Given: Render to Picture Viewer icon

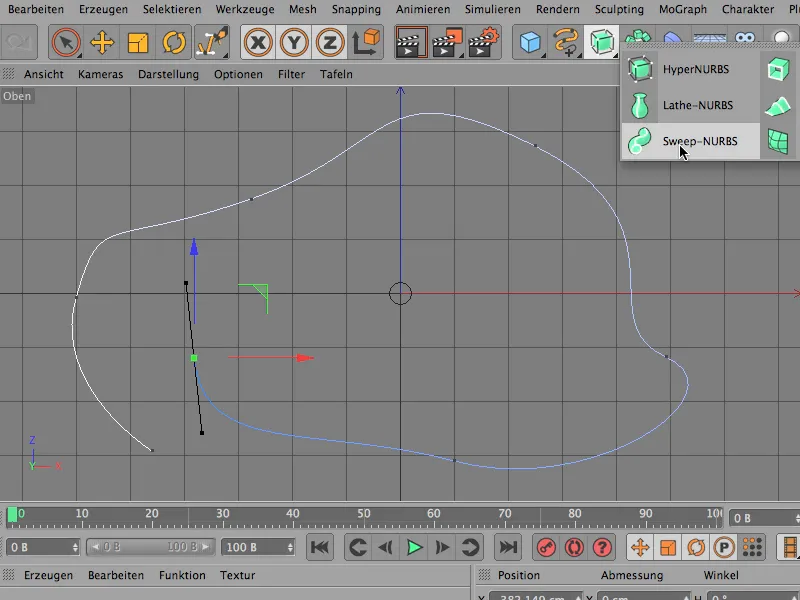Looking at the screenshot, I should [447, 42].
